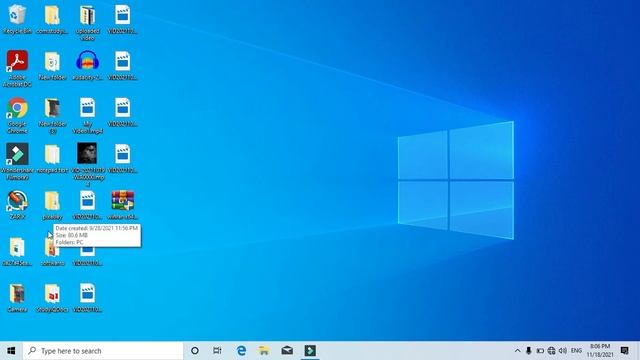This screenshot has height=360, width=640.
Task: Select the My Video.mp4 file
Action: coord(87,115)
